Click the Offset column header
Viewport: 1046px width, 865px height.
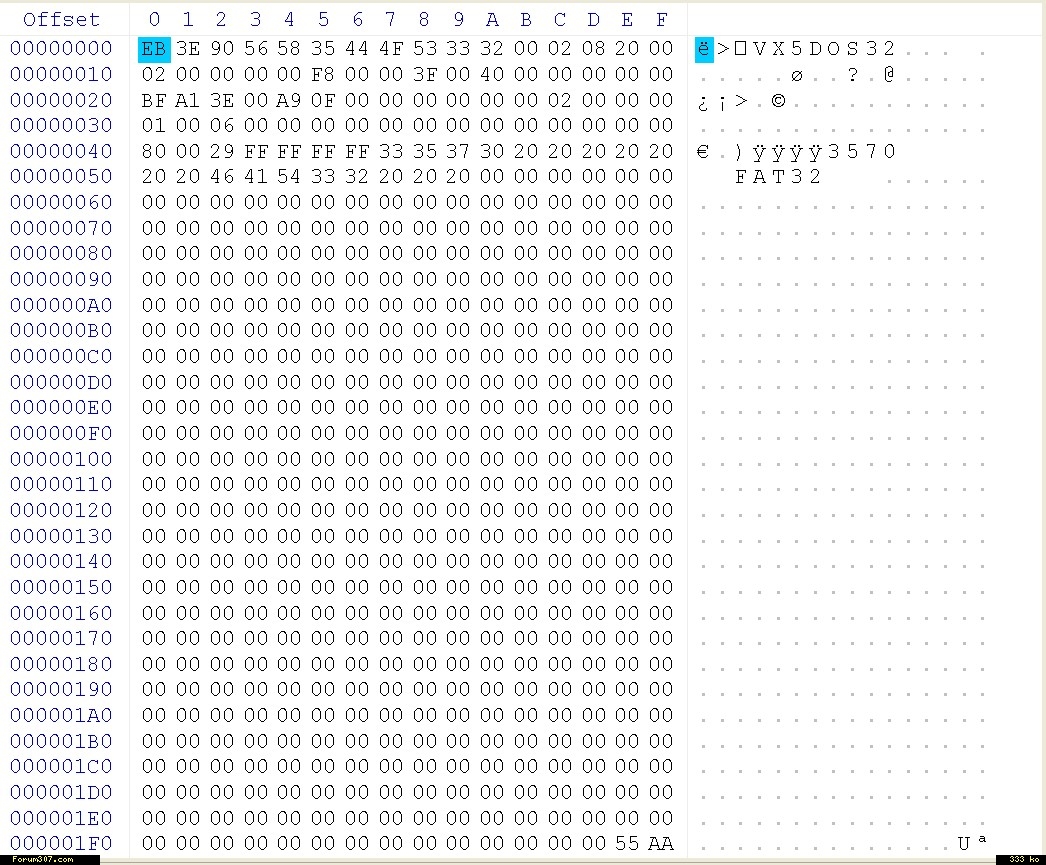[62, 19]
